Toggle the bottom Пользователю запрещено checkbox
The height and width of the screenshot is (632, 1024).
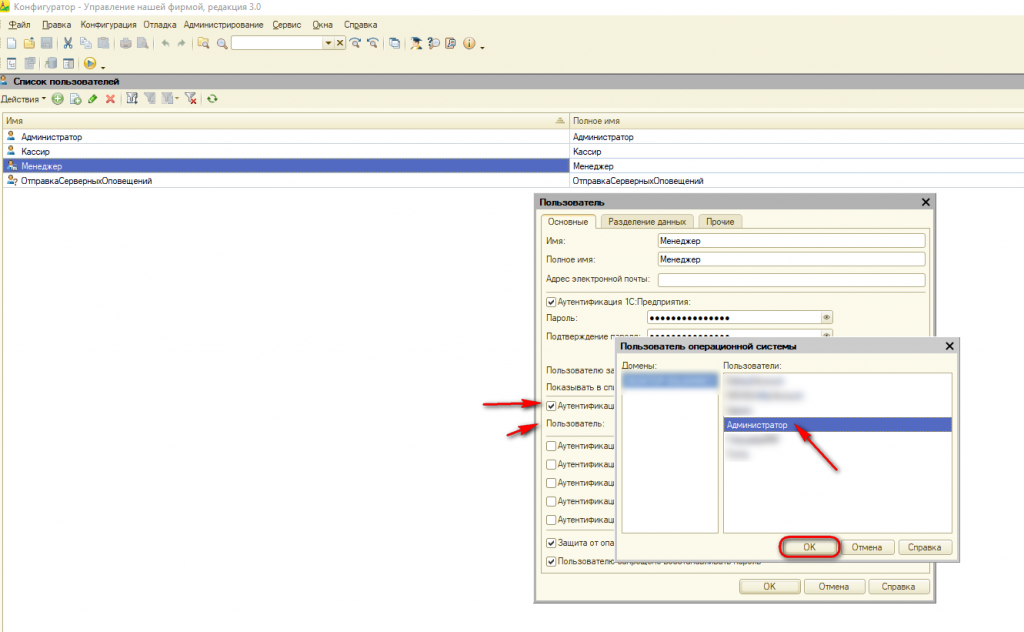click(551, 561)
